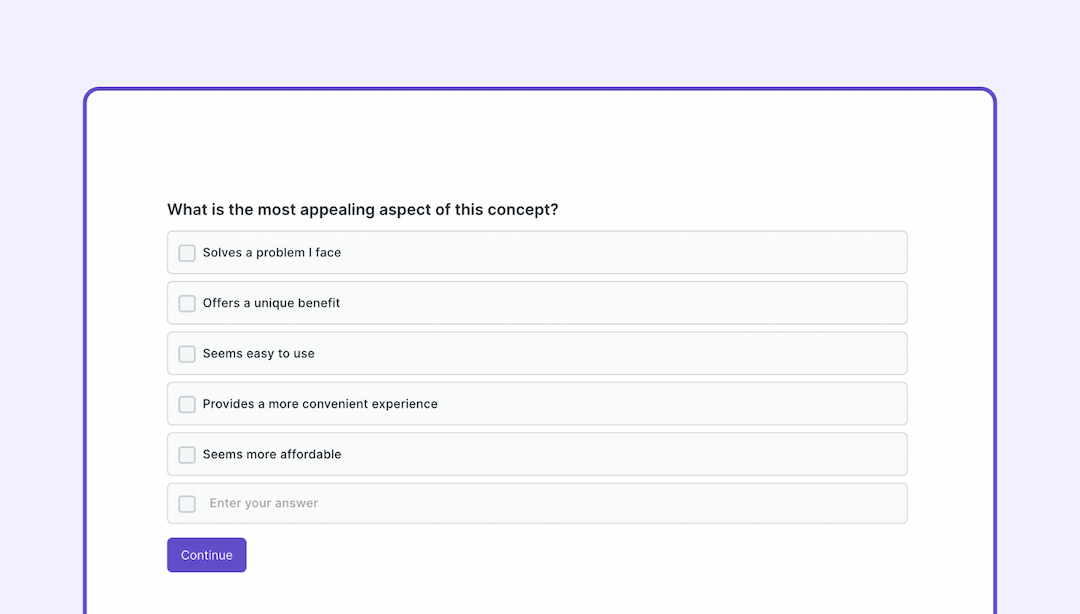Check the 'Solves a problem I face' checkbox
The width and height of the screenshot is (1080, 614).
[187, 252]
